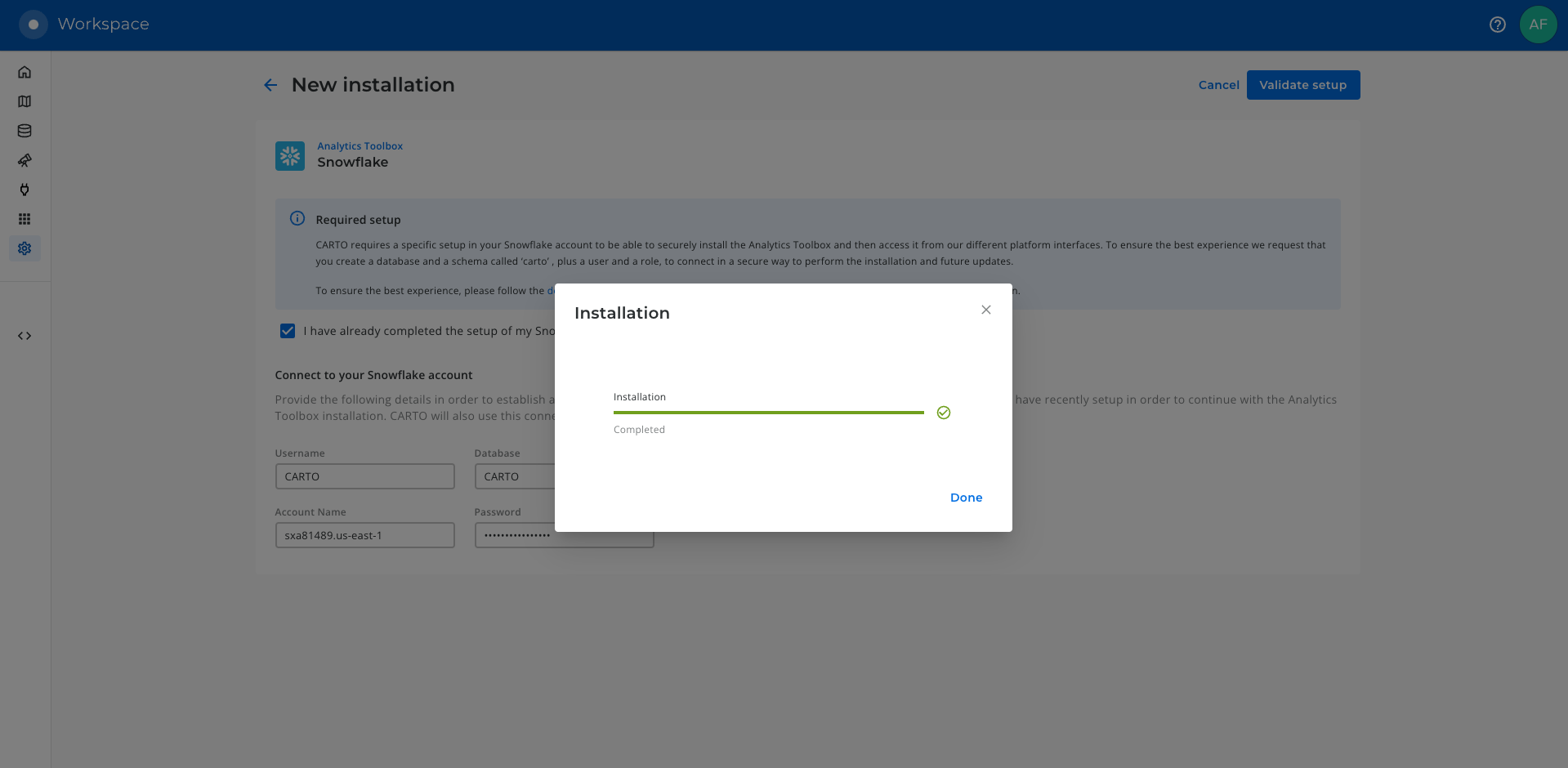This screenshot has width=1568, height=768.
Task: Open the AF user avatar menu
Action: pos(1538,25)
